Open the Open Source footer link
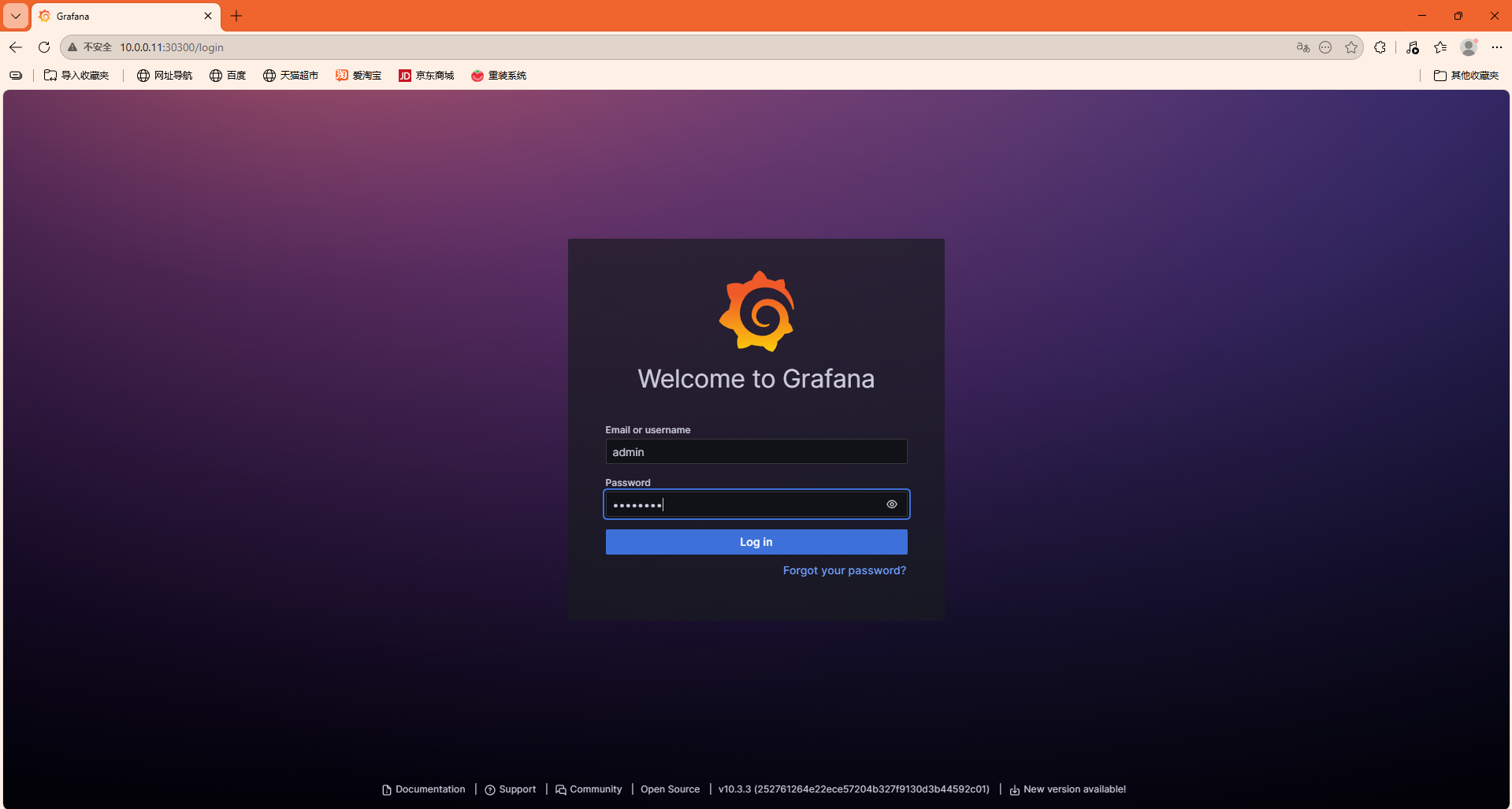This screenshot has height=809, width=1512. pyautogui.click(x=670, y=789)
